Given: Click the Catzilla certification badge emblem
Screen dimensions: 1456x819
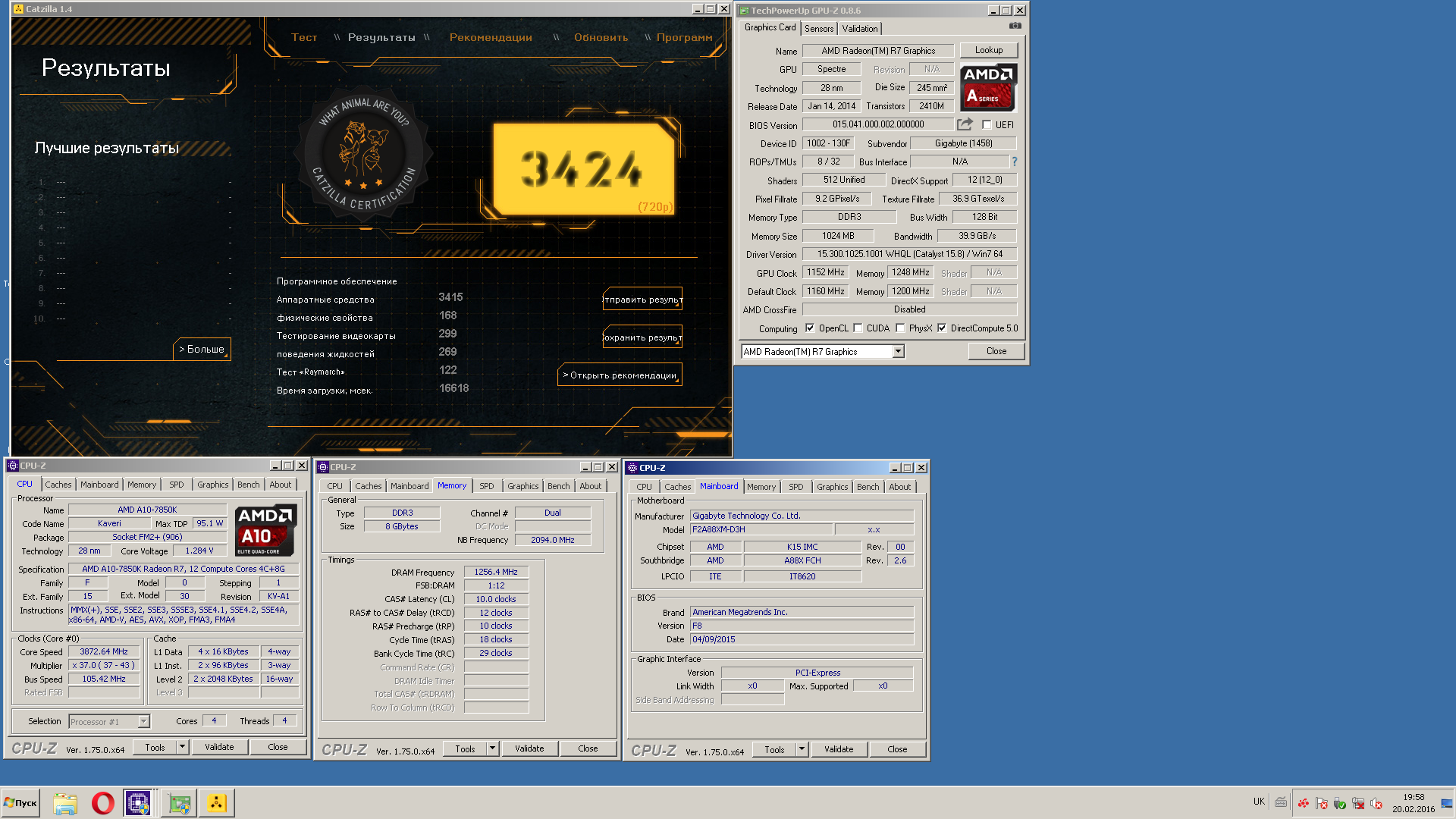Looking at the screenshot, I should point(365,152).
